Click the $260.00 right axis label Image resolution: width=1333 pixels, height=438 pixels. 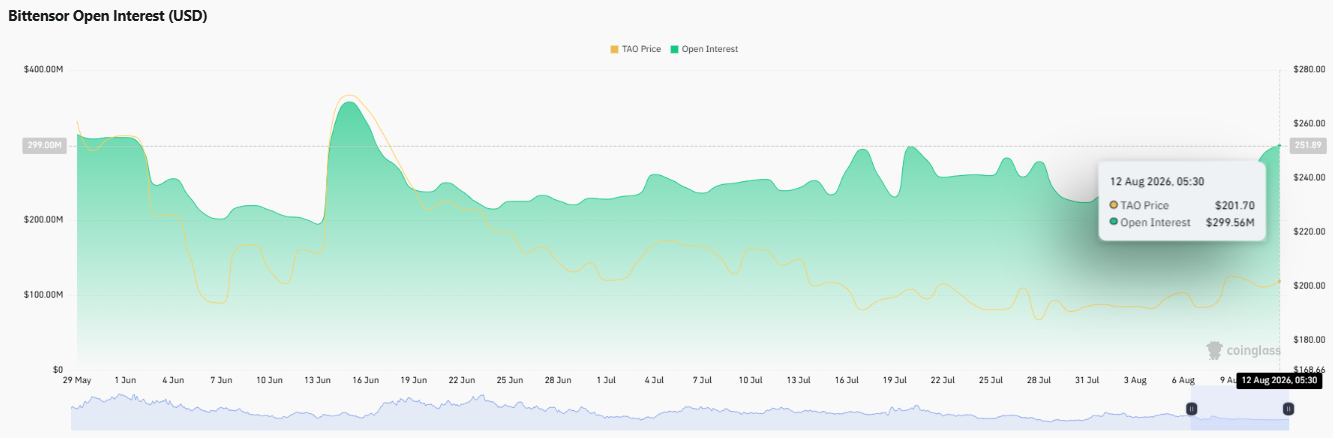tap(1309, 123)
